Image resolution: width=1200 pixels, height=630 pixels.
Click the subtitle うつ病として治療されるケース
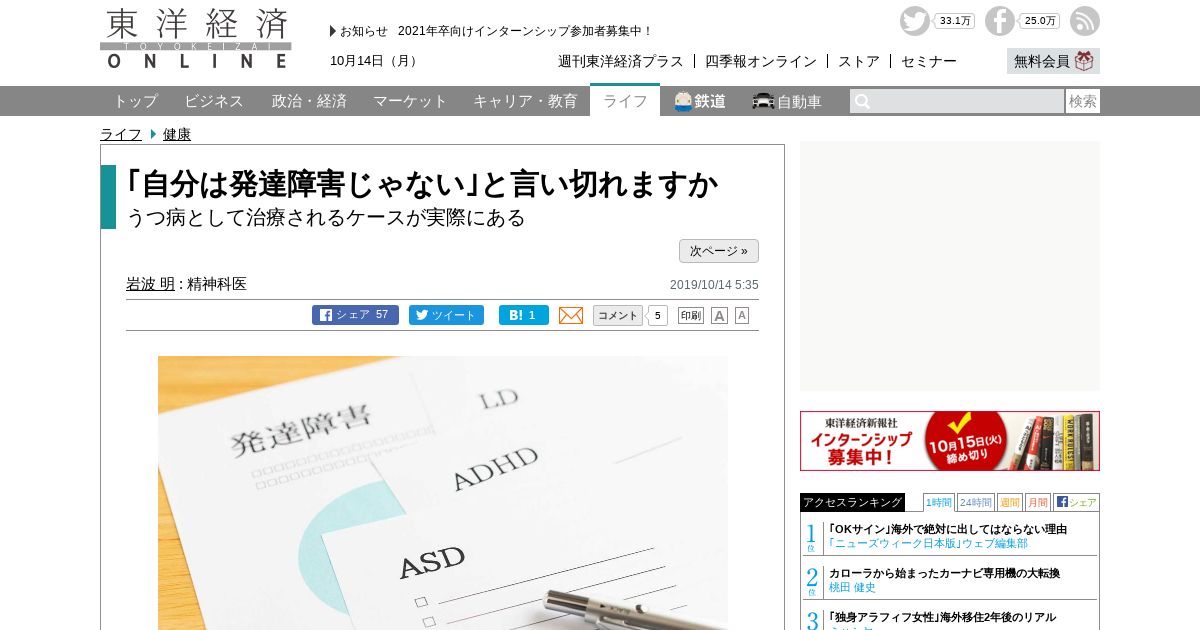(x=326, y=217)
